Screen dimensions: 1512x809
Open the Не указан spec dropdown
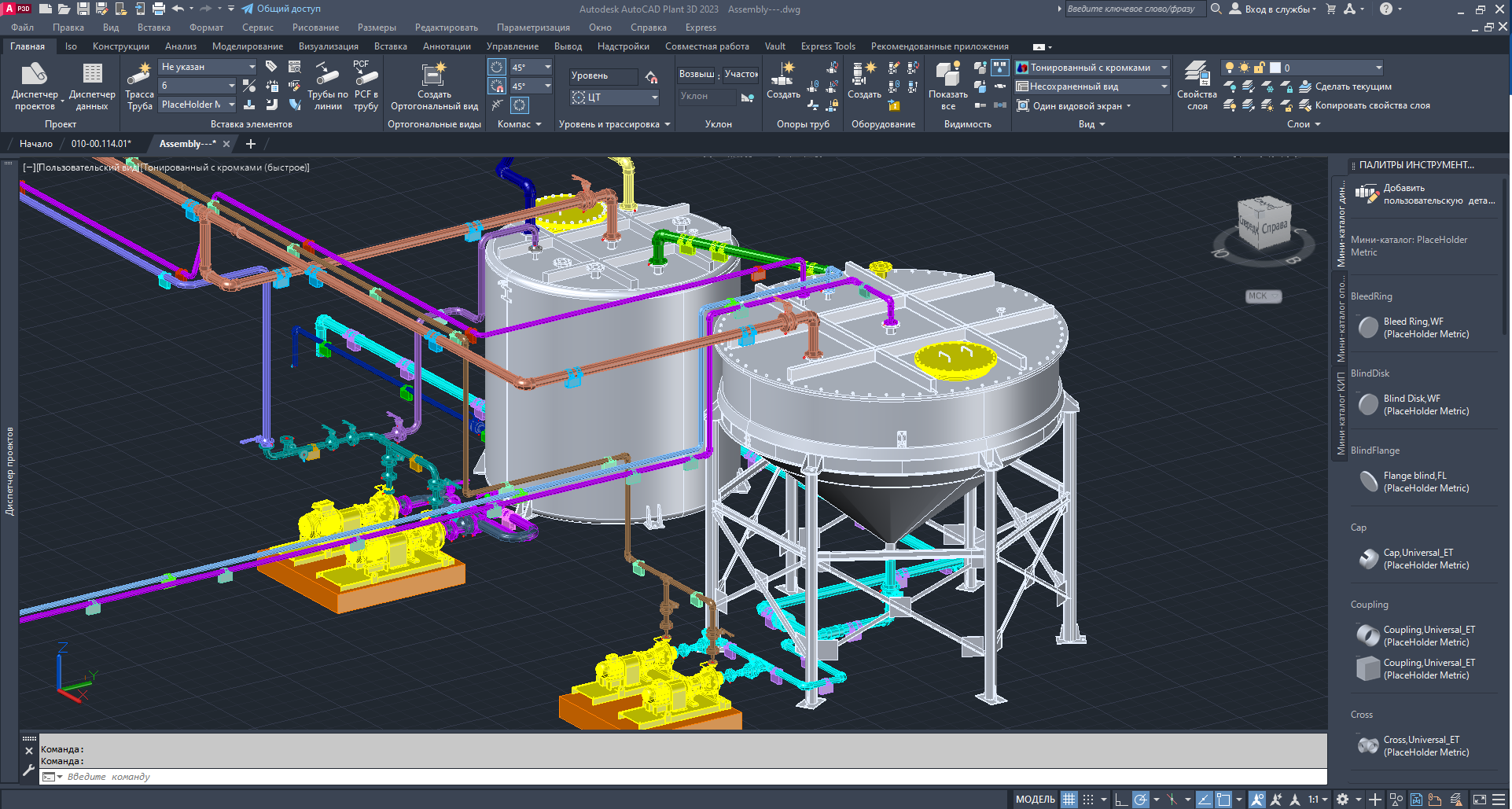pos(208,67)
